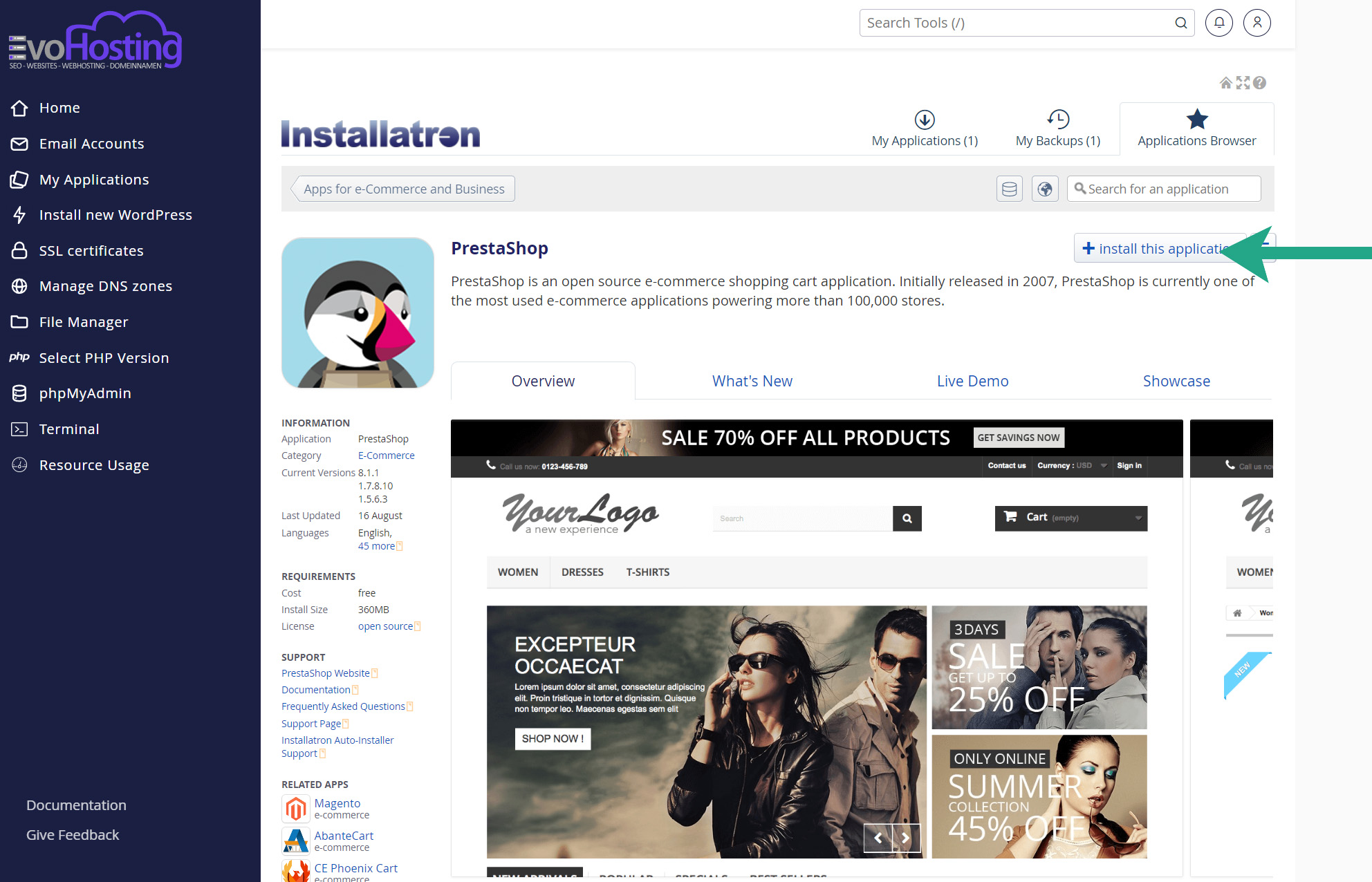
Task: Select the Live Demo tab
Action: pyautogui.click(x=972, y=381)
